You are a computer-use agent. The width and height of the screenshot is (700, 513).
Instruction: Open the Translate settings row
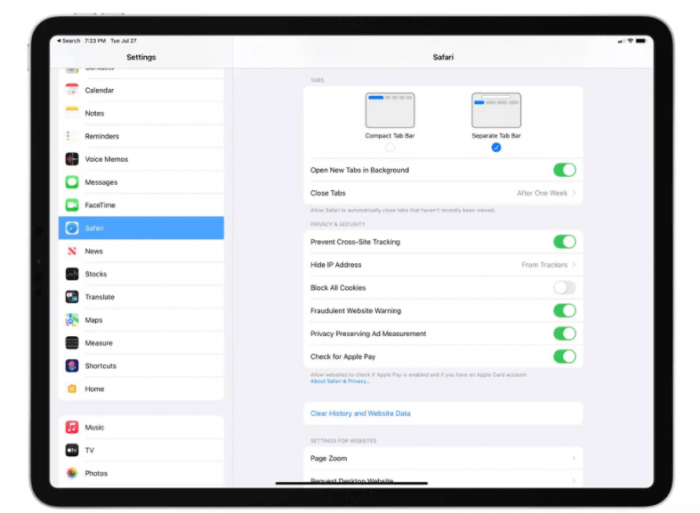coord(141,297)
